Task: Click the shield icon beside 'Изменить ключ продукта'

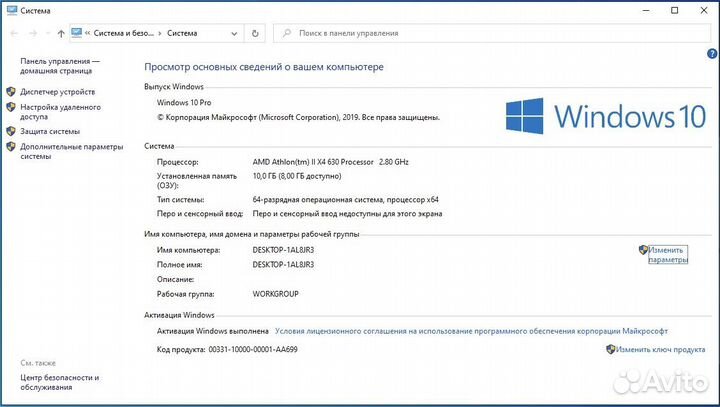Action: click(x=610, y=349)
